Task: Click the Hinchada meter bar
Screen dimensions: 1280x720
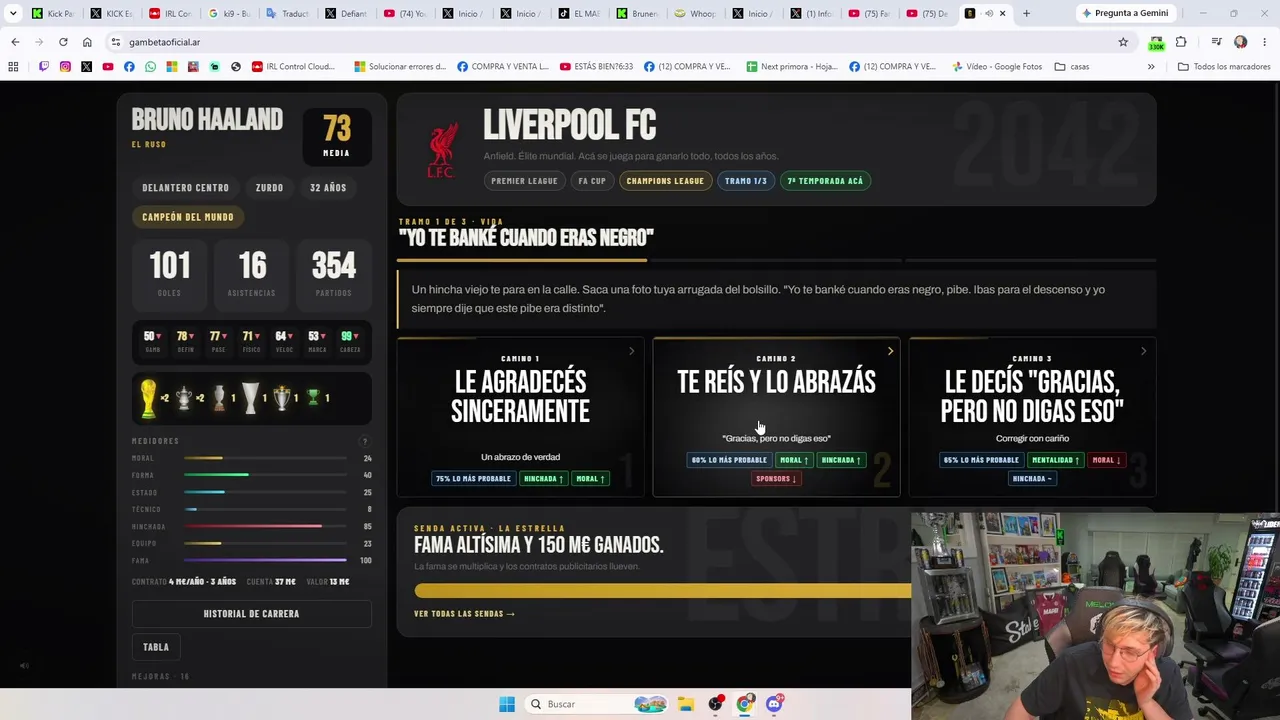Action: point(265,526)
